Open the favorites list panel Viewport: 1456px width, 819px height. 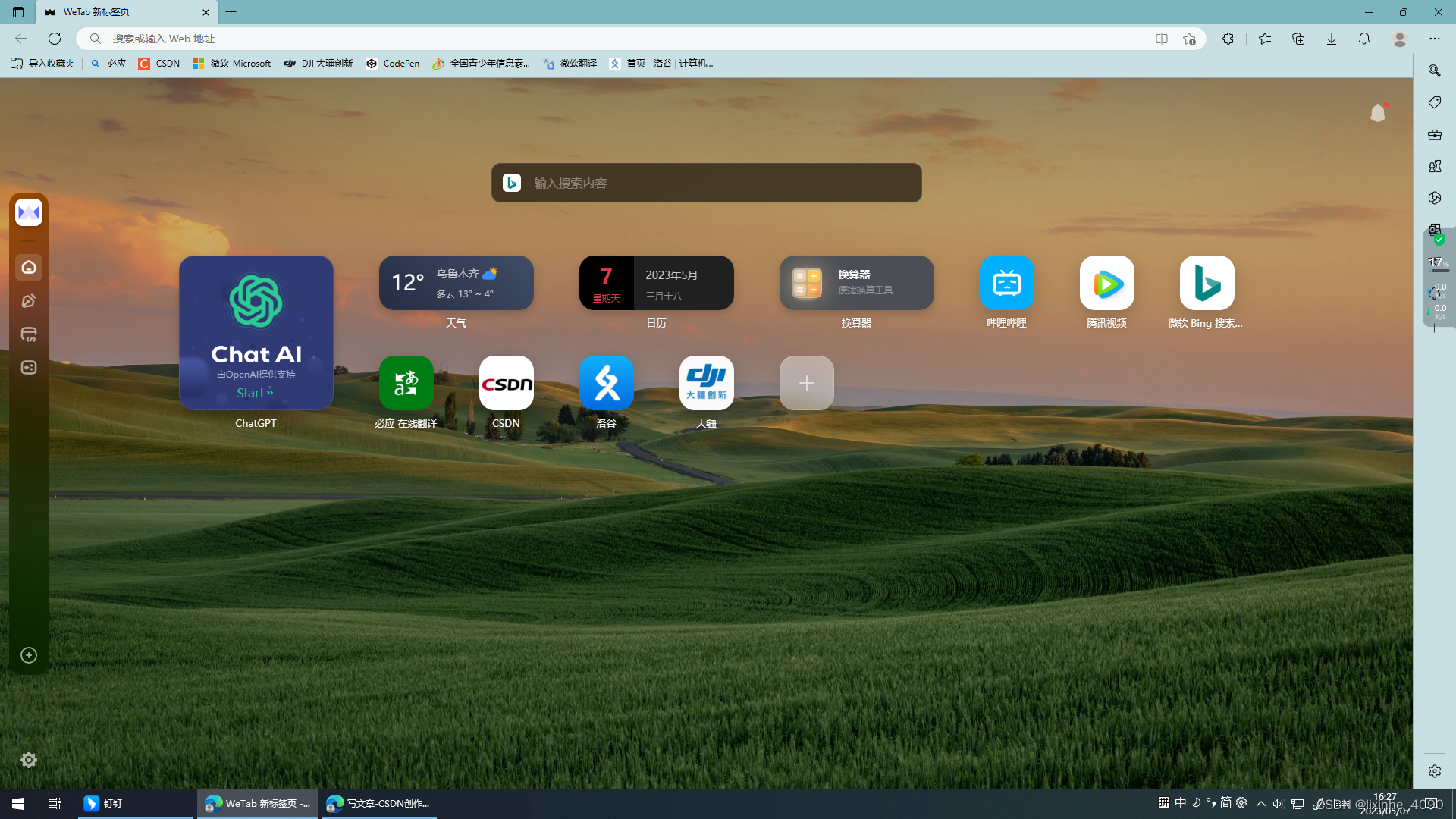pyautogui.click(x=1265, y=39)
